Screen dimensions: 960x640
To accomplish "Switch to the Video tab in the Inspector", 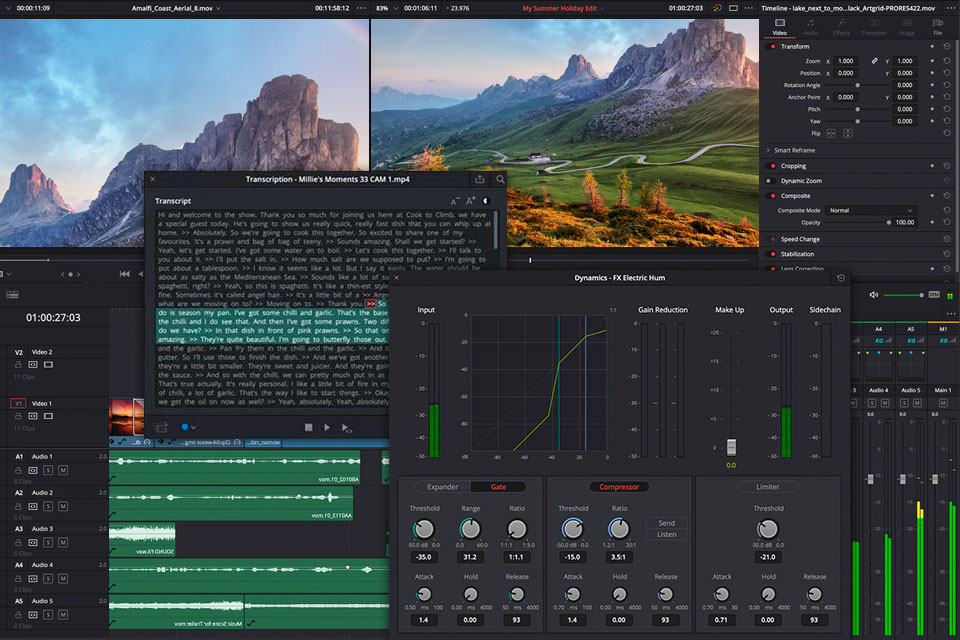I will (779, 27).
